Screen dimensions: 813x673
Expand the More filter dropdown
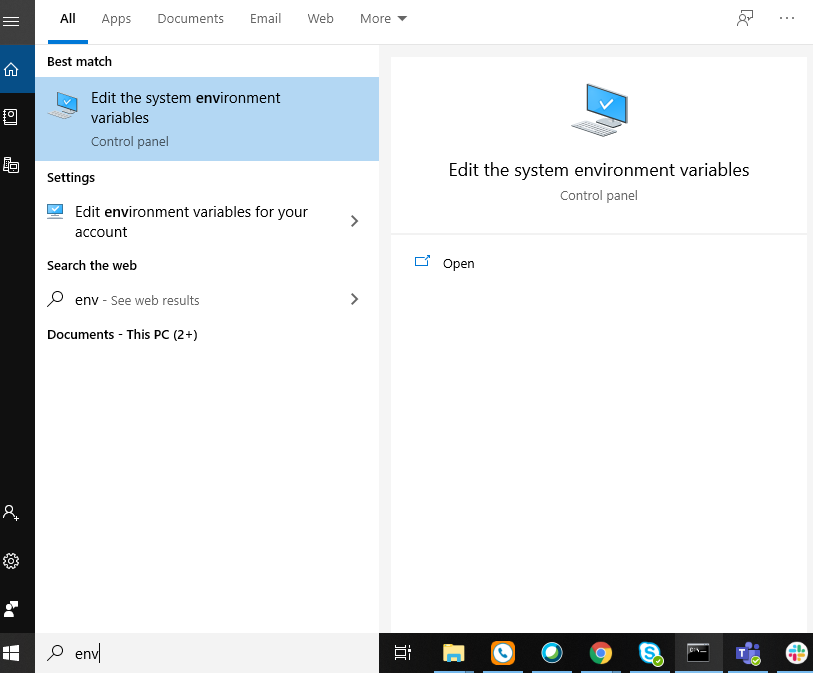(383, 19)
